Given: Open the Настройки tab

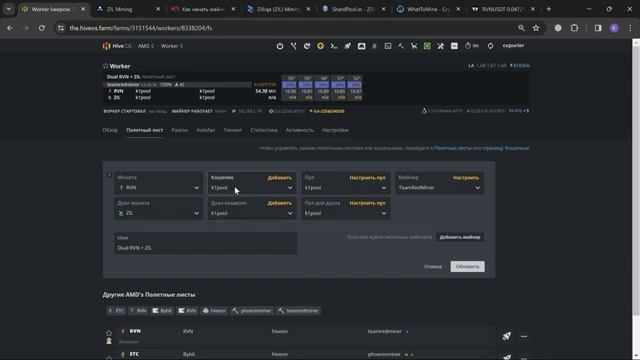Looking at the screenshot, I should pos(335,130).
